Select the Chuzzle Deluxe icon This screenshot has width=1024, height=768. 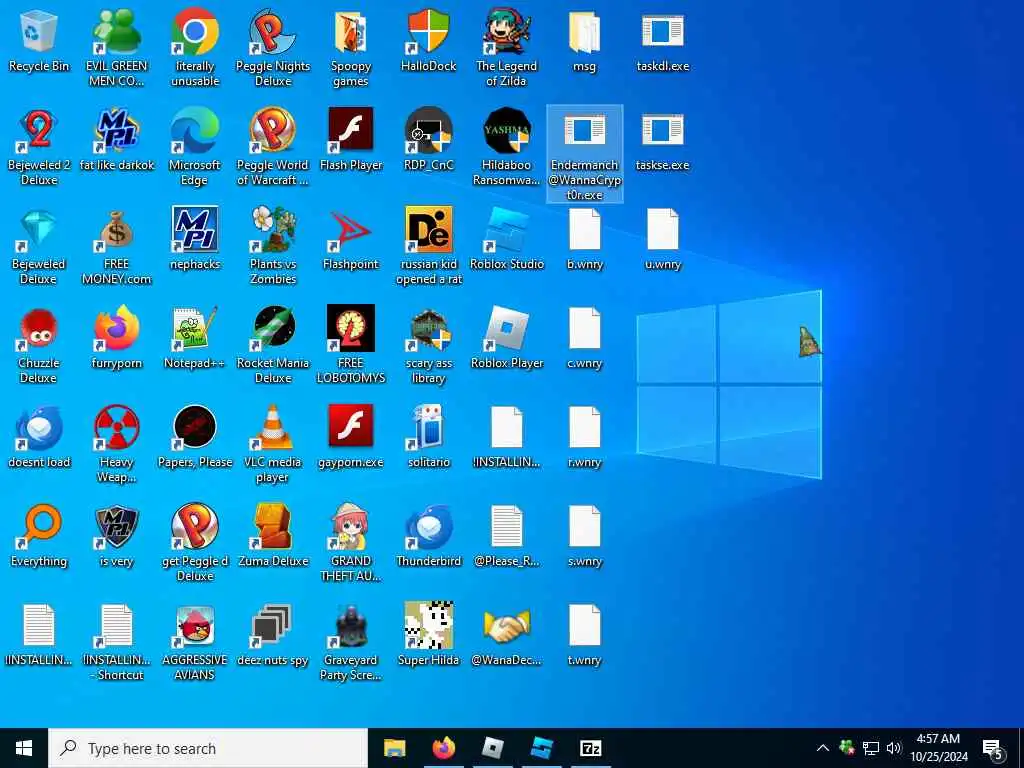point(39,329)
